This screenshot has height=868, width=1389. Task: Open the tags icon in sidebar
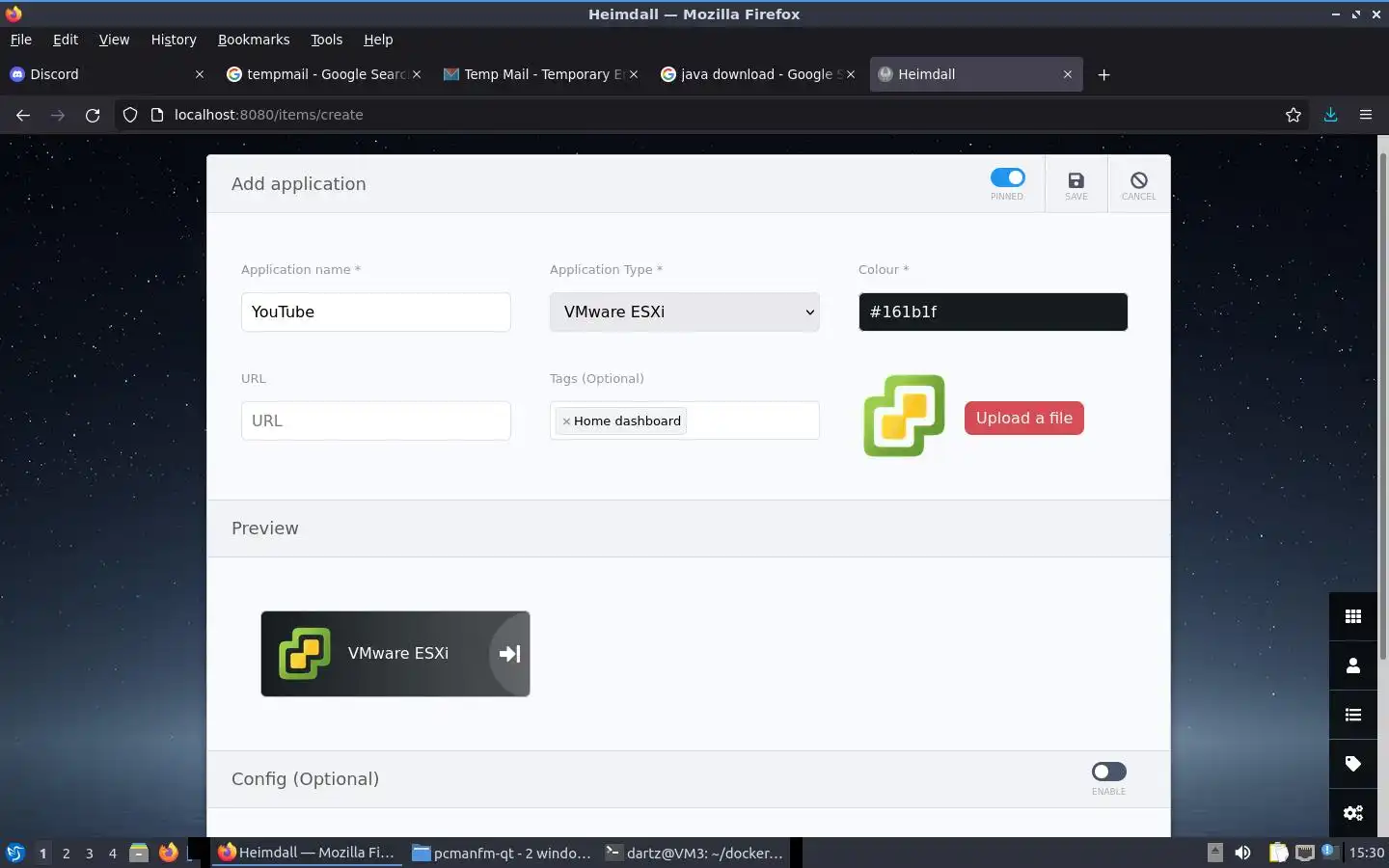[x=1353, y=764]
